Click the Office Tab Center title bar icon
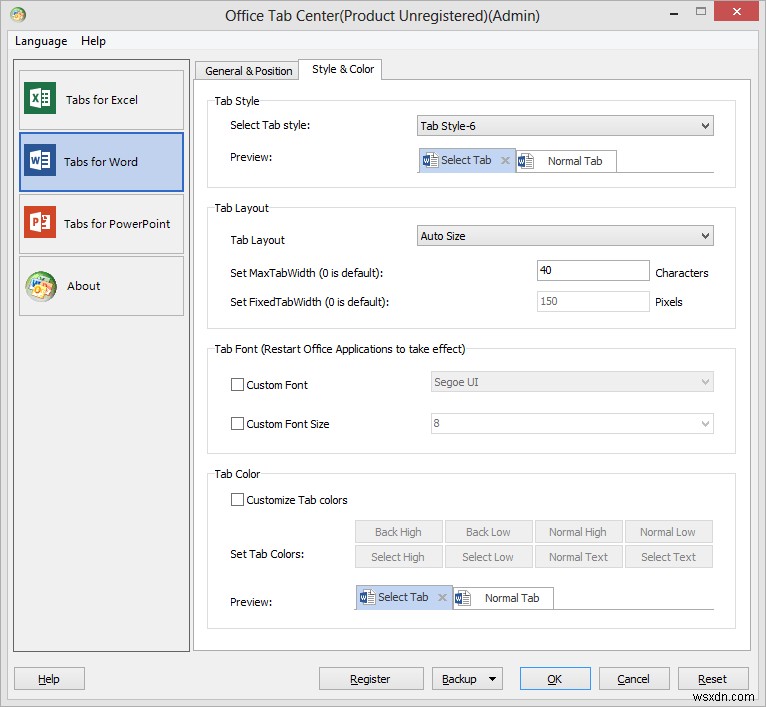766x707 pixels. (x=16, y=14)
